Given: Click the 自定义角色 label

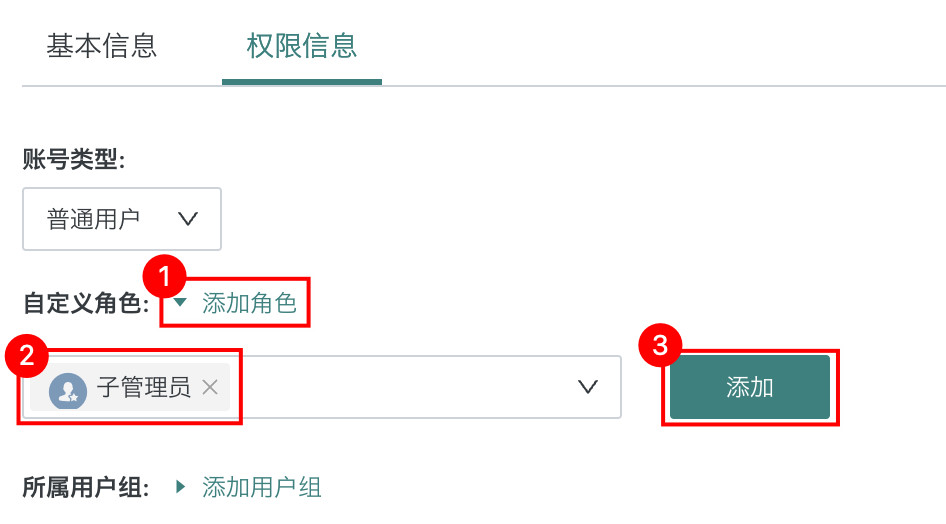Looking at the screenshot, I should click(85, 304).
